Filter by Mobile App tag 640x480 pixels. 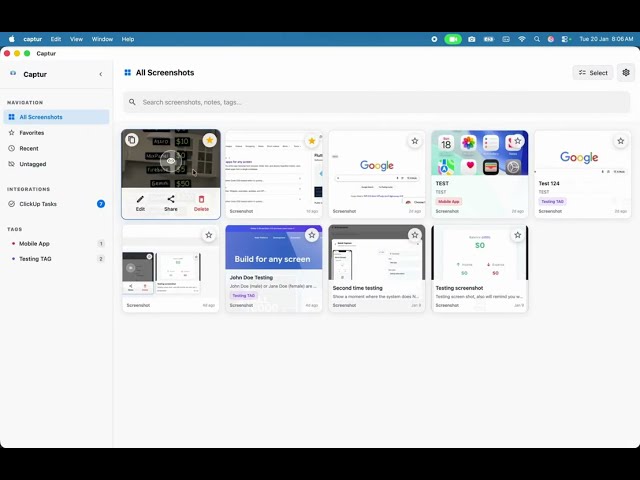click(x=56, y=244)
